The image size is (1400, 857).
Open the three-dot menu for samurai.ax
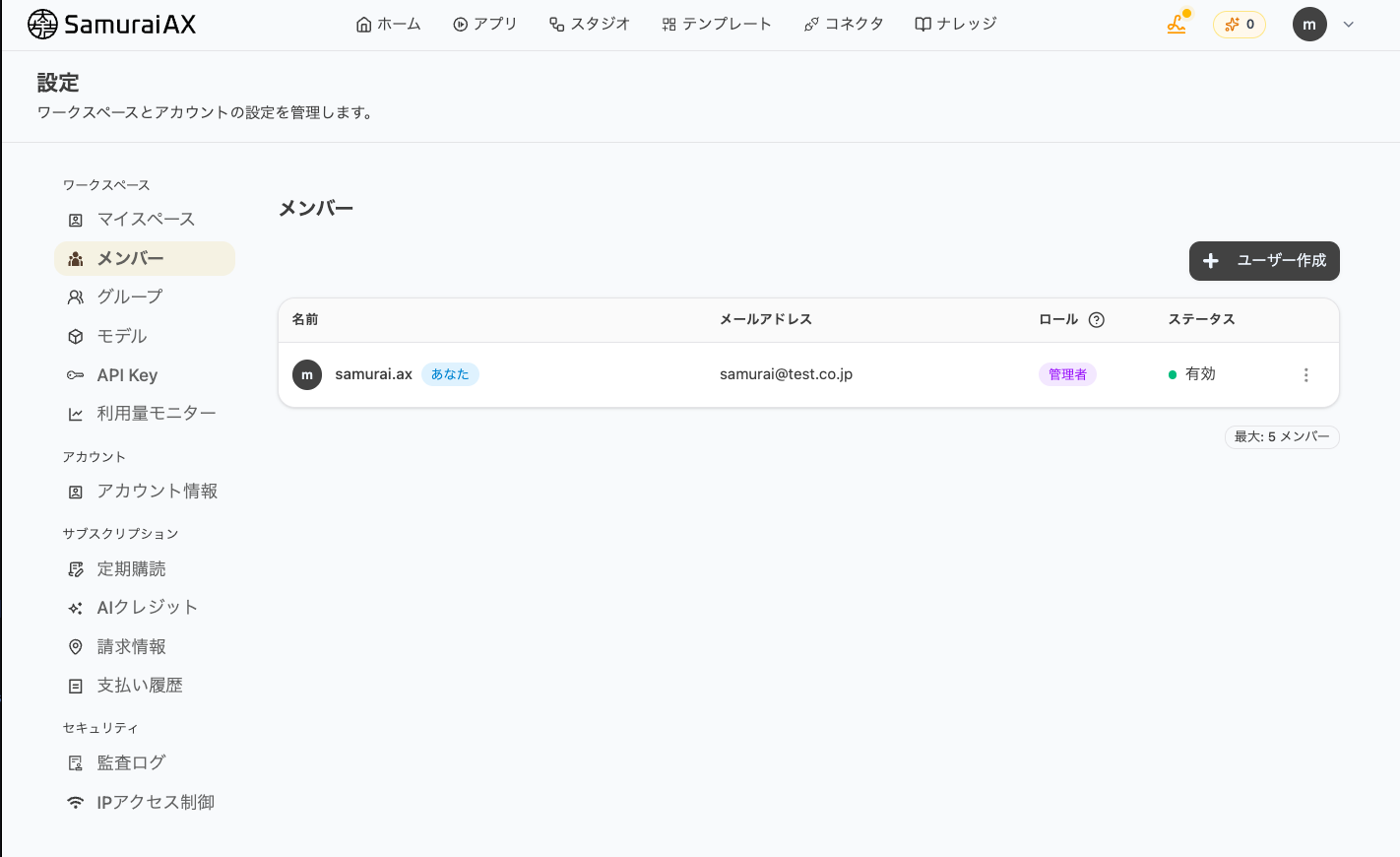[x=1306, y=375]
